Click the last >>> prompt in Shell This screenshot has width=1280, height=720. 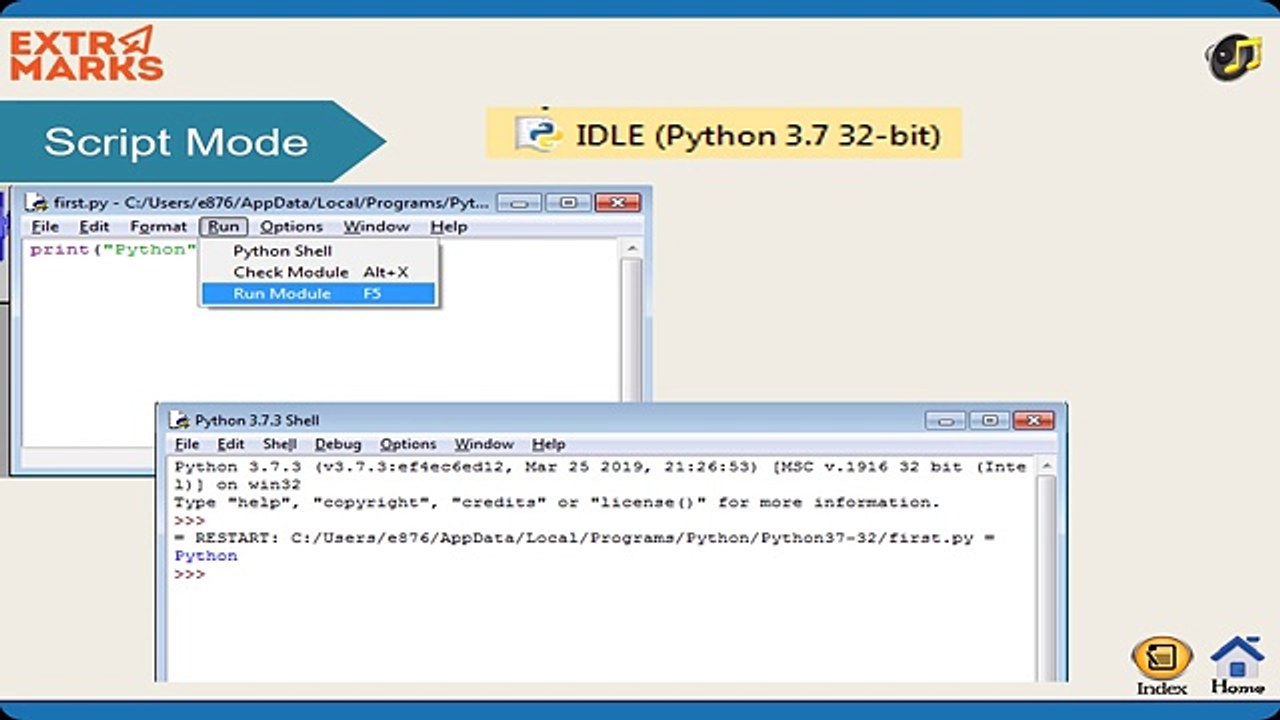[x=189, y=574]
